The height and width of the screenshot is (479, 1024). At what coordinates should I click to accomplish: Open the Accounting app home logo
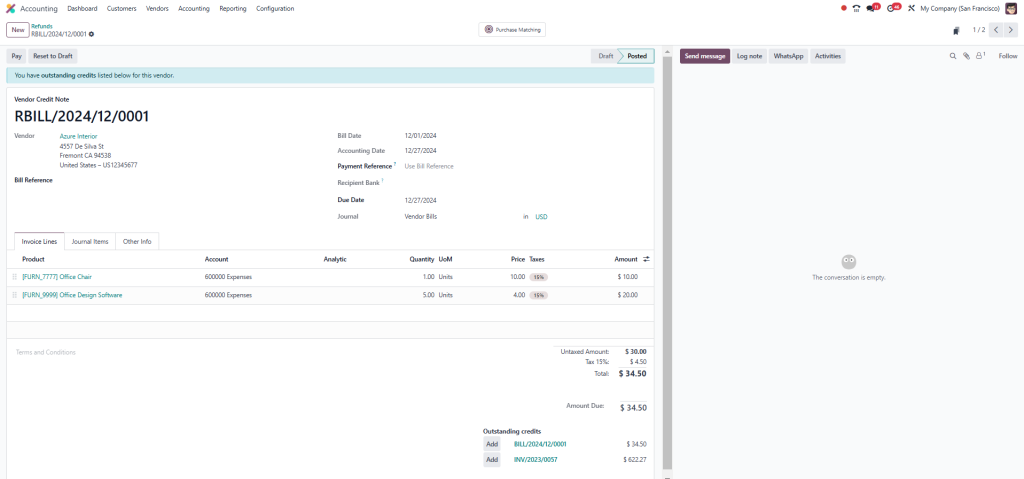click(x=10, y=8)
